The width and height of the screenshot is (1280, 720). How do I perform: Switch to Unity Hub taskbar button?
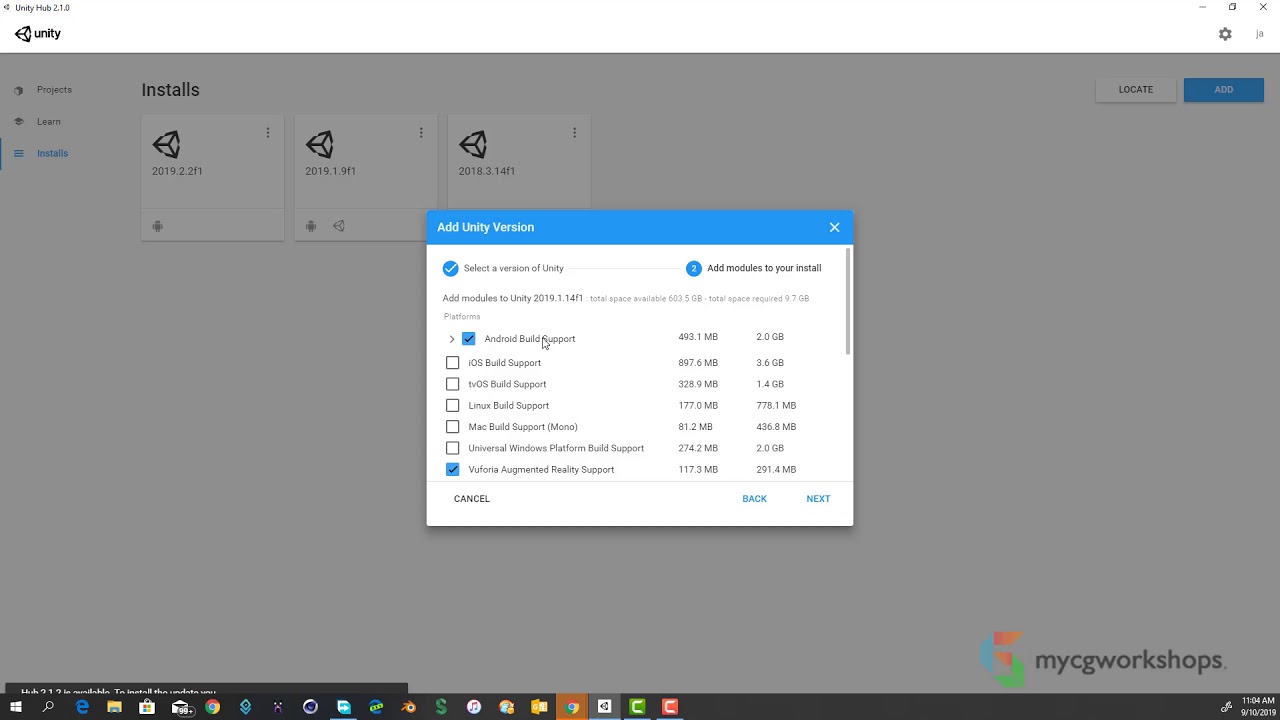604,707
